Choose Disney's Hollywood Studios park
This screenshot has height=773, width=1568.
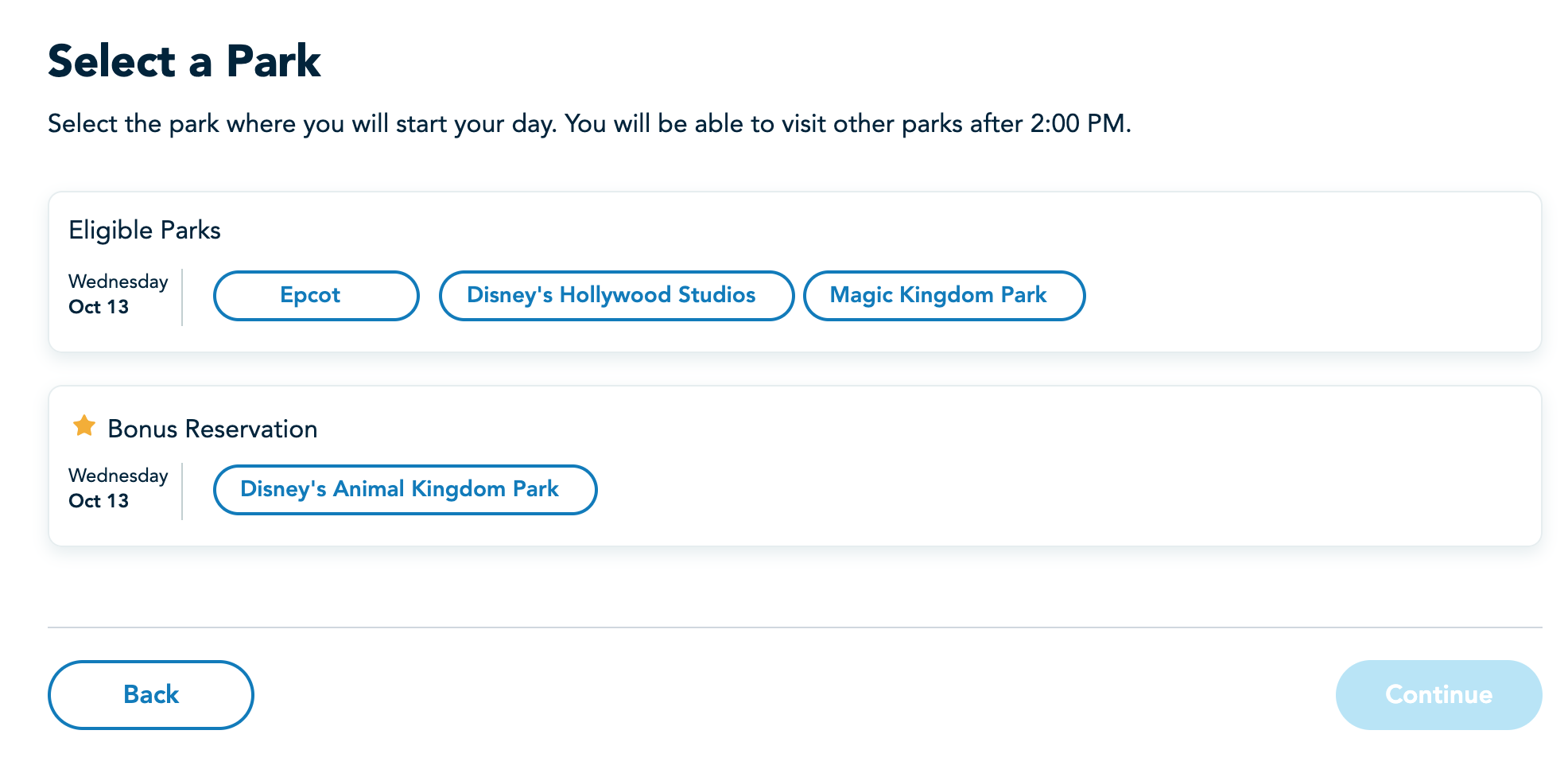click(x=615, y=296)
